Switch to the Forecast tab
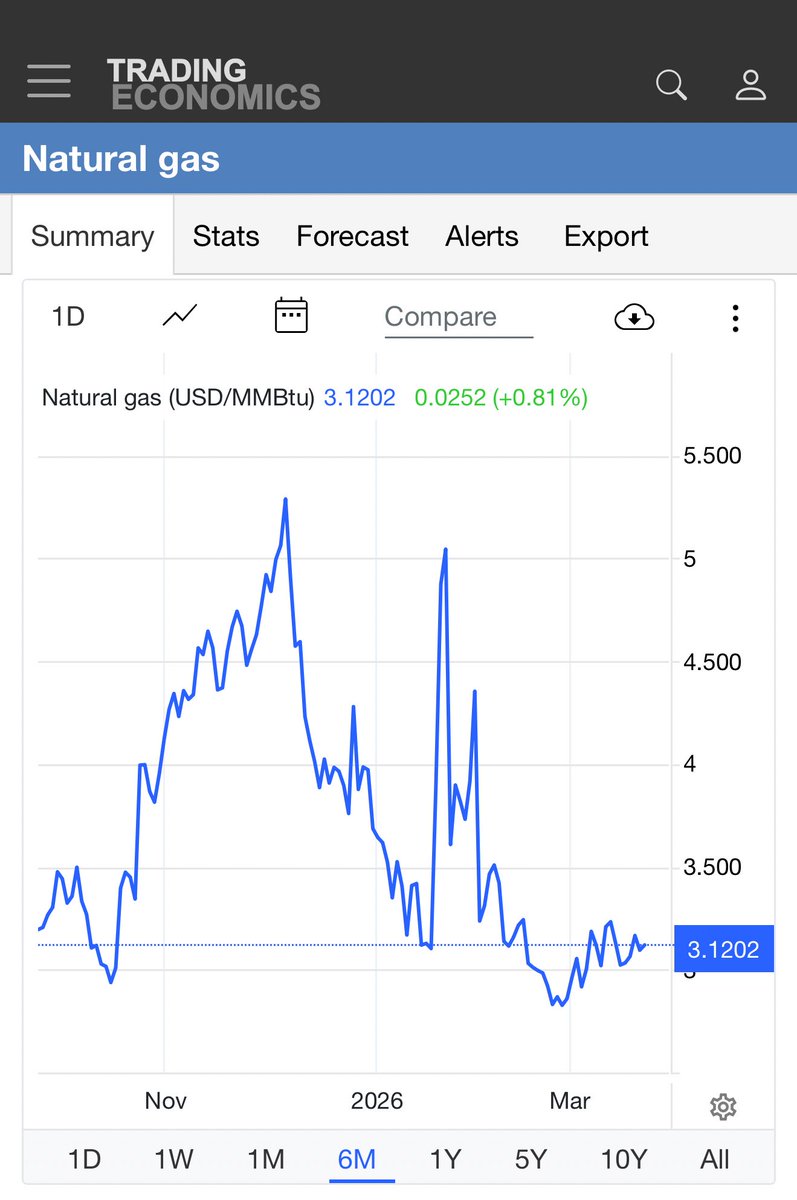This screenshot has height=1200, width=797. pyautogui.click(x=352, y=236)
